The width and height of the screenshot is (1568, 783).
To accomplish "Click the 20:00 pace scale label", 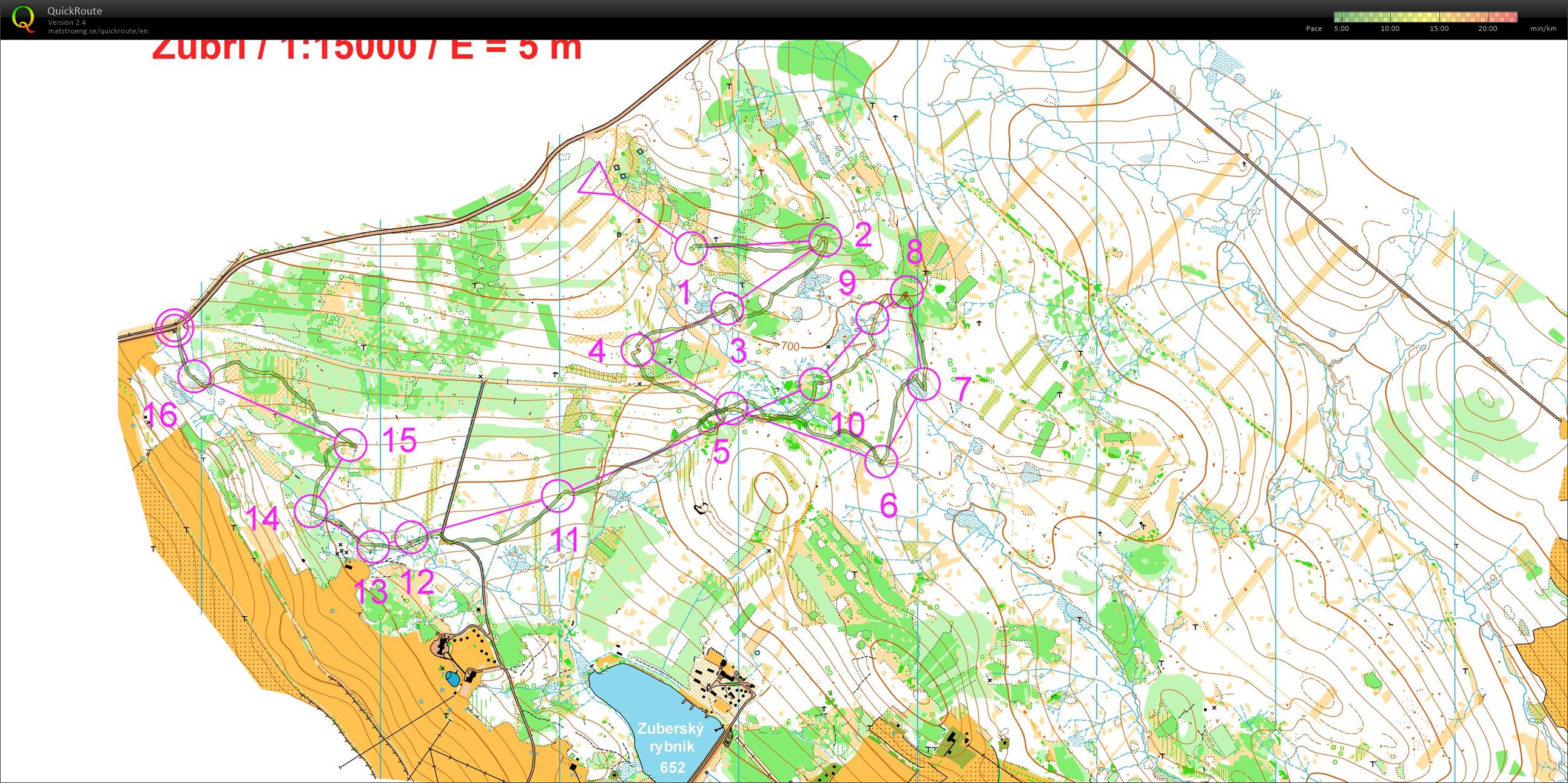I will [1487, 29].
